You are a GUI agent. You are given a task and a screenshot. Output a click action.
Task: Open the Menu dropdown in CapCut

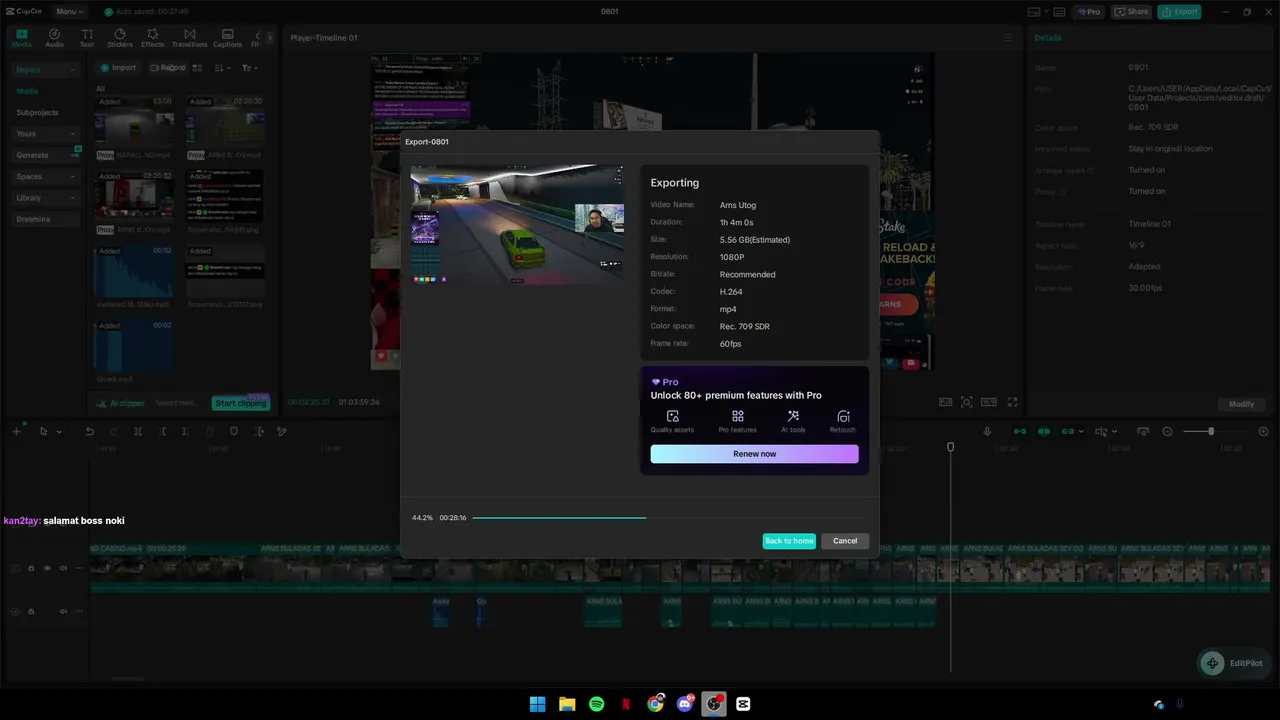(x=69, y=12)
